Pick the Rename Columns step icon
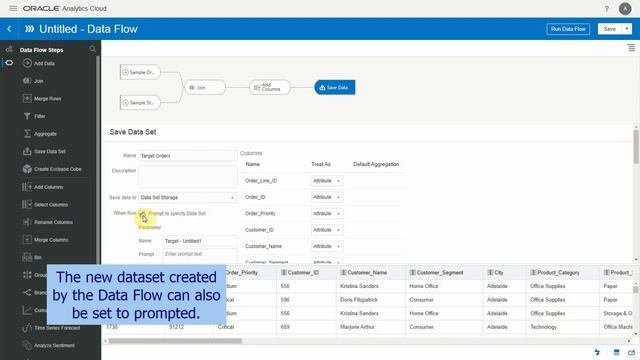The image size is (640, 360). [x=27, y=222]
